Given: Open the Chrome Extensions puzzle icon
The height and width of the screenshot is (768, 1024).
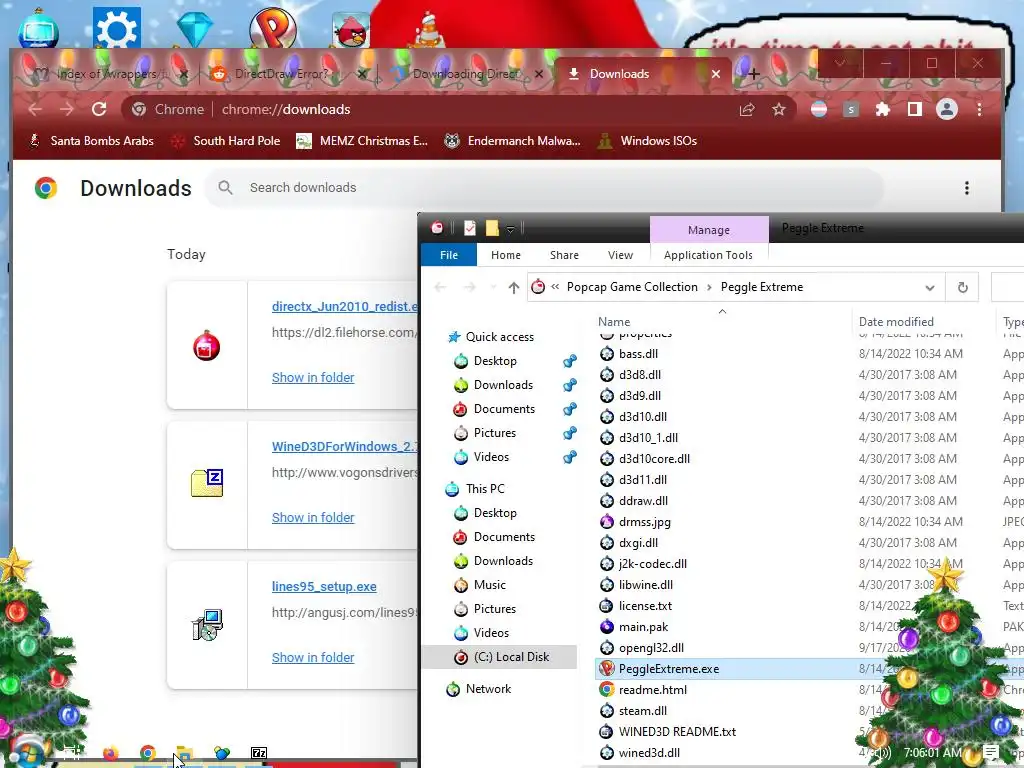Looking at the screenshot, I should 883,109.
